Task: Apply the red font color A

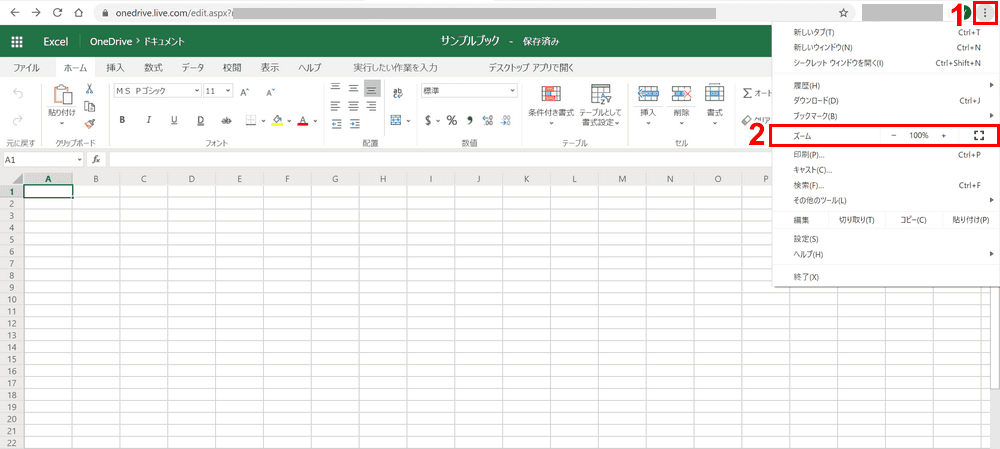Action: (x=303, y=120)
